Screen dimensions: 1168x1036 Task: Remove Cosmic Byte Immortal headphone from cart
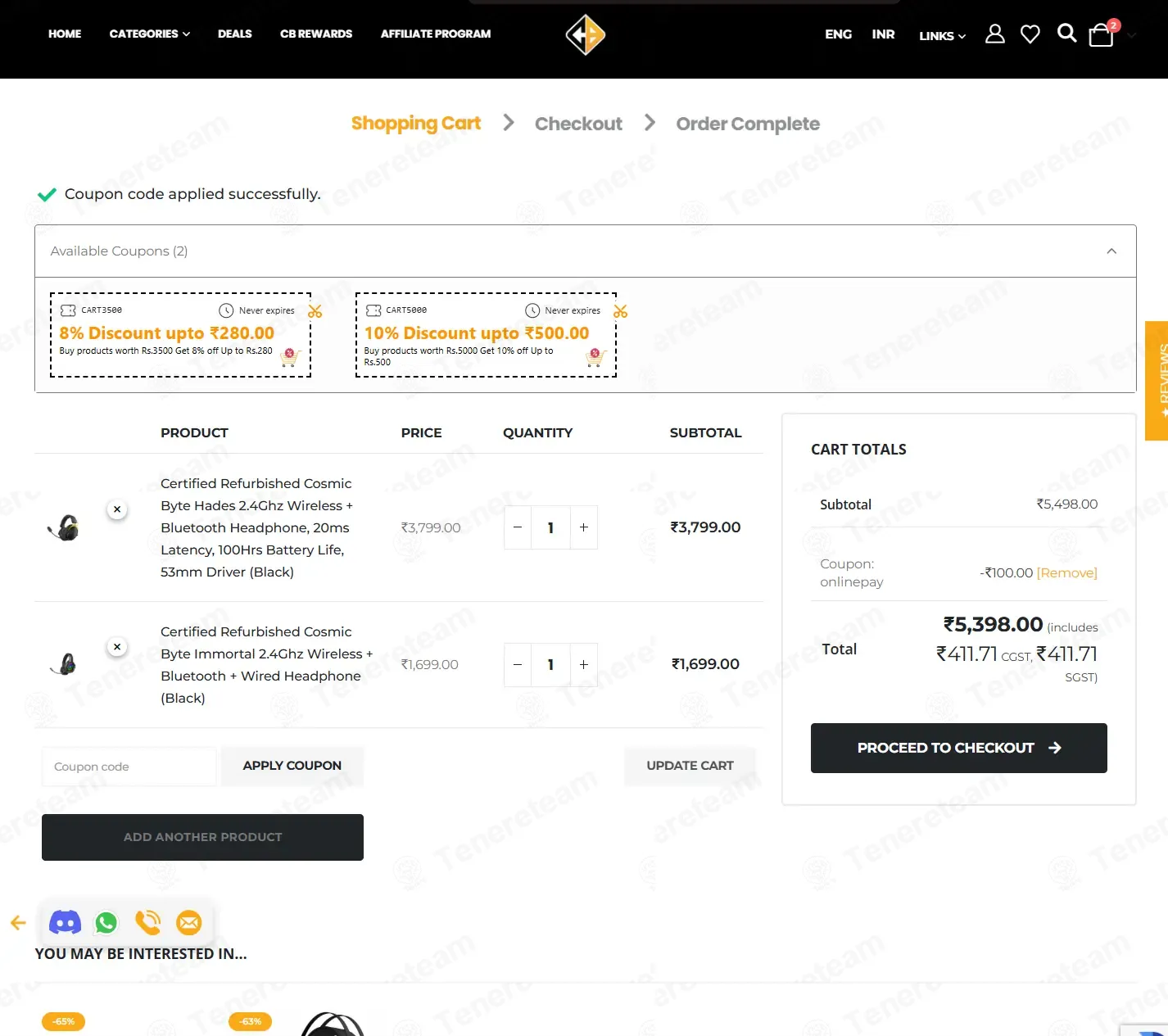coord(117,647)
